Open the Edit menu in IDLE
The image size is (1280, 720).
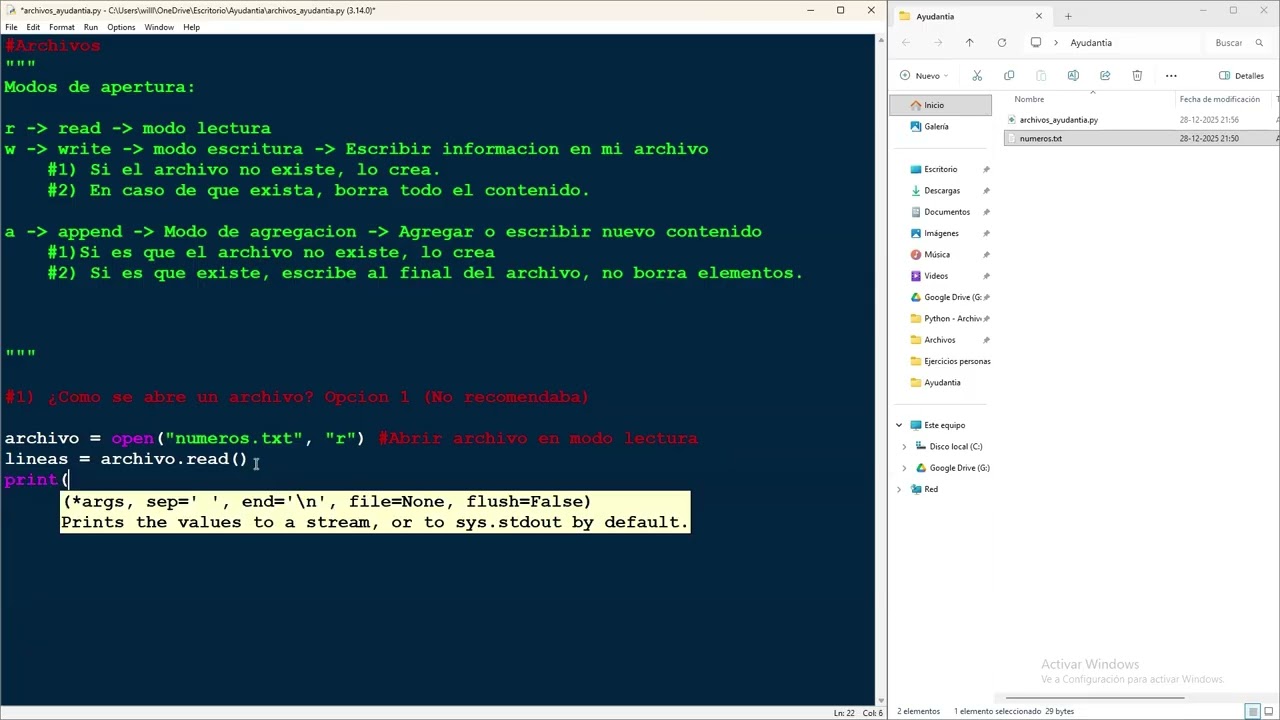[x=33, y=27]
